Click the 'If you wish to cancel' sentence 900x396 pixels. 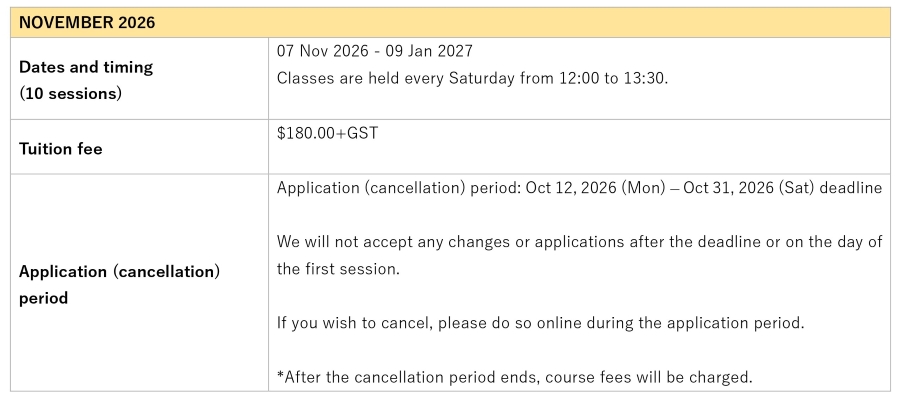(541, 323)
